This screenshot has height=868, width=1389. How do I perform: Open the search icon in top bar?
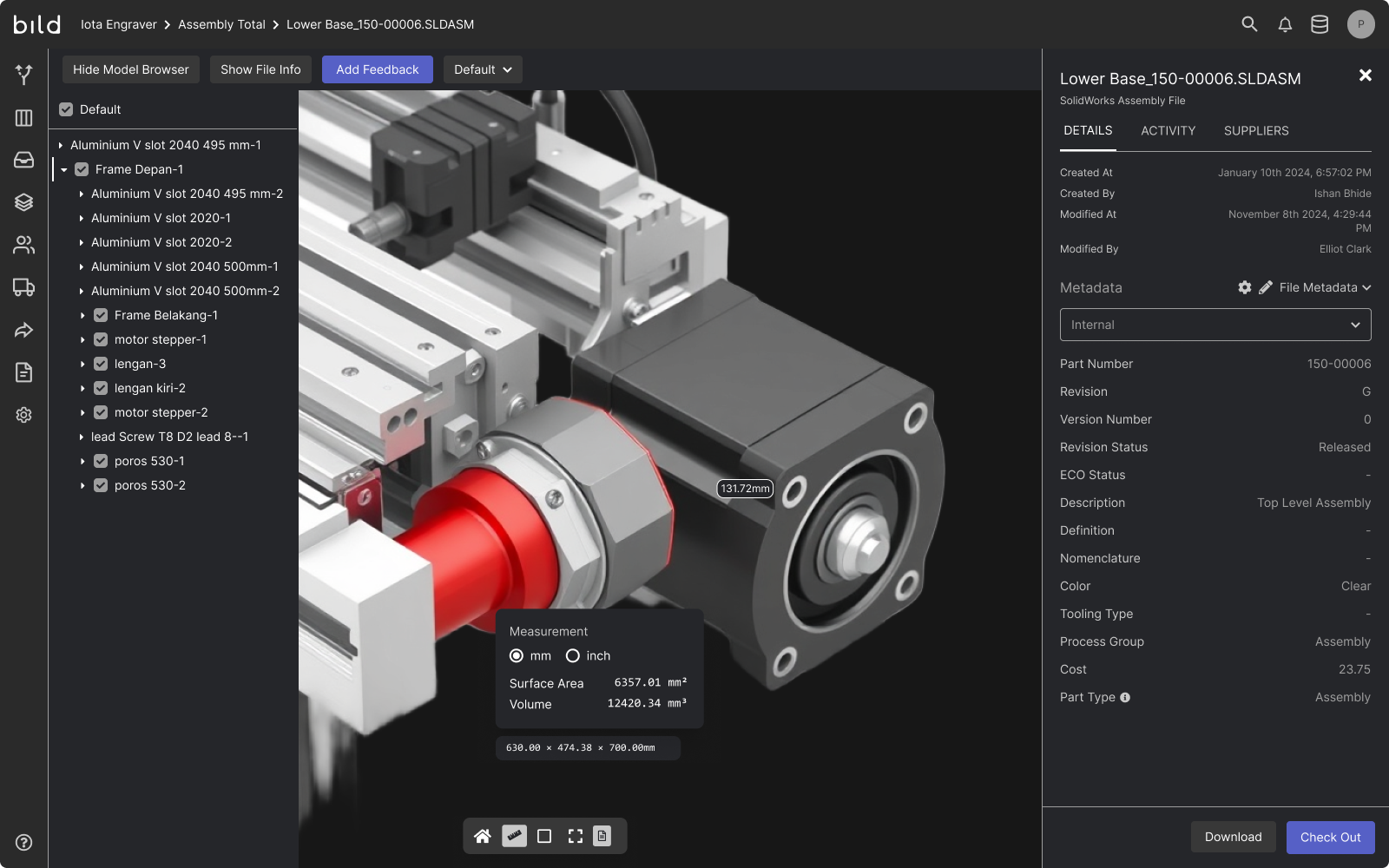[1249, 24]
